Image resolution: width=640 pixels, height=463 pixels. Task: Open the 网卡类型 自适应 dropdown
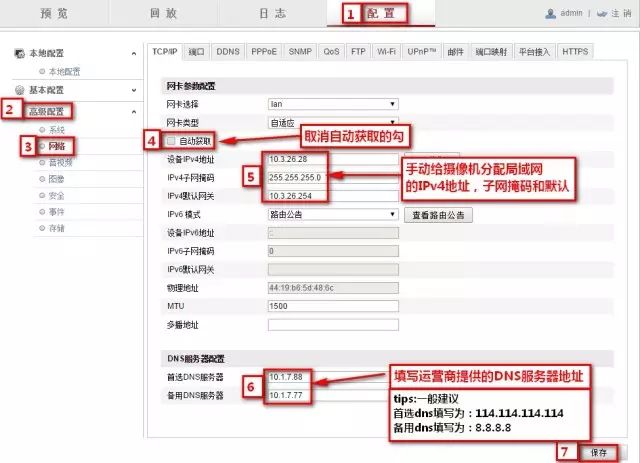click(x=333, y=121)
